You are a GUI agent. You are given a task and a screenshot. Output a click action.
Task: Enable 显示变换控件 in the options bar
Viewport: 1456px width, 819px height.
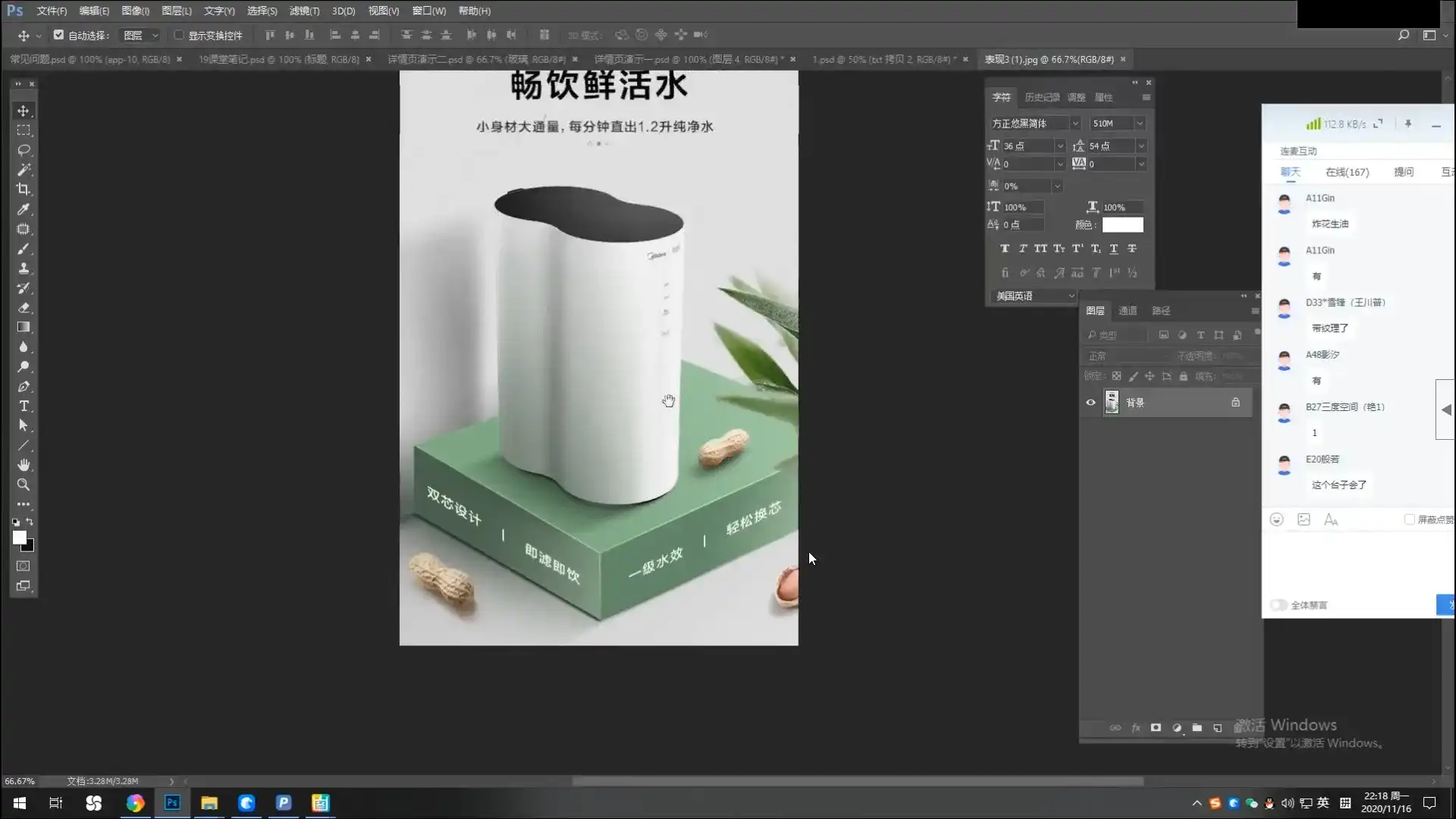pos(178,35)
